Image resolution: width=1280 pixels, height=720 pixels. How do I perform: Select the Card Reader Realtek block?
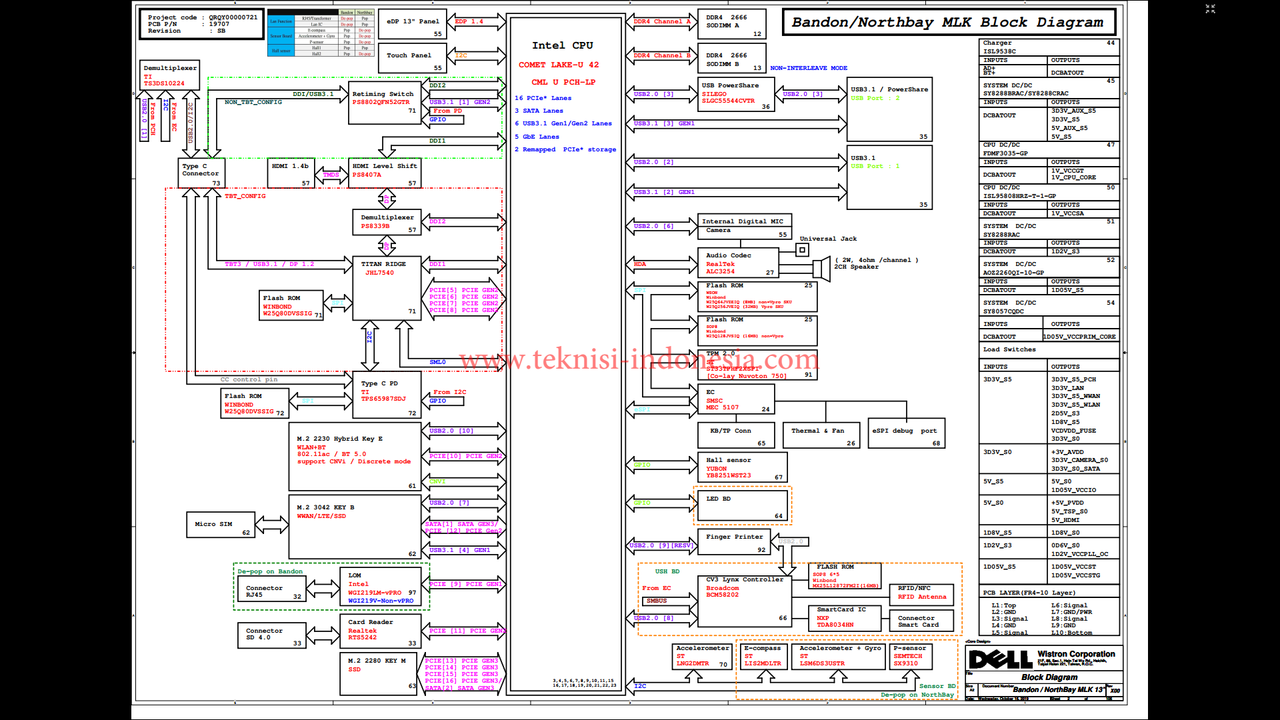coord(380,632)
